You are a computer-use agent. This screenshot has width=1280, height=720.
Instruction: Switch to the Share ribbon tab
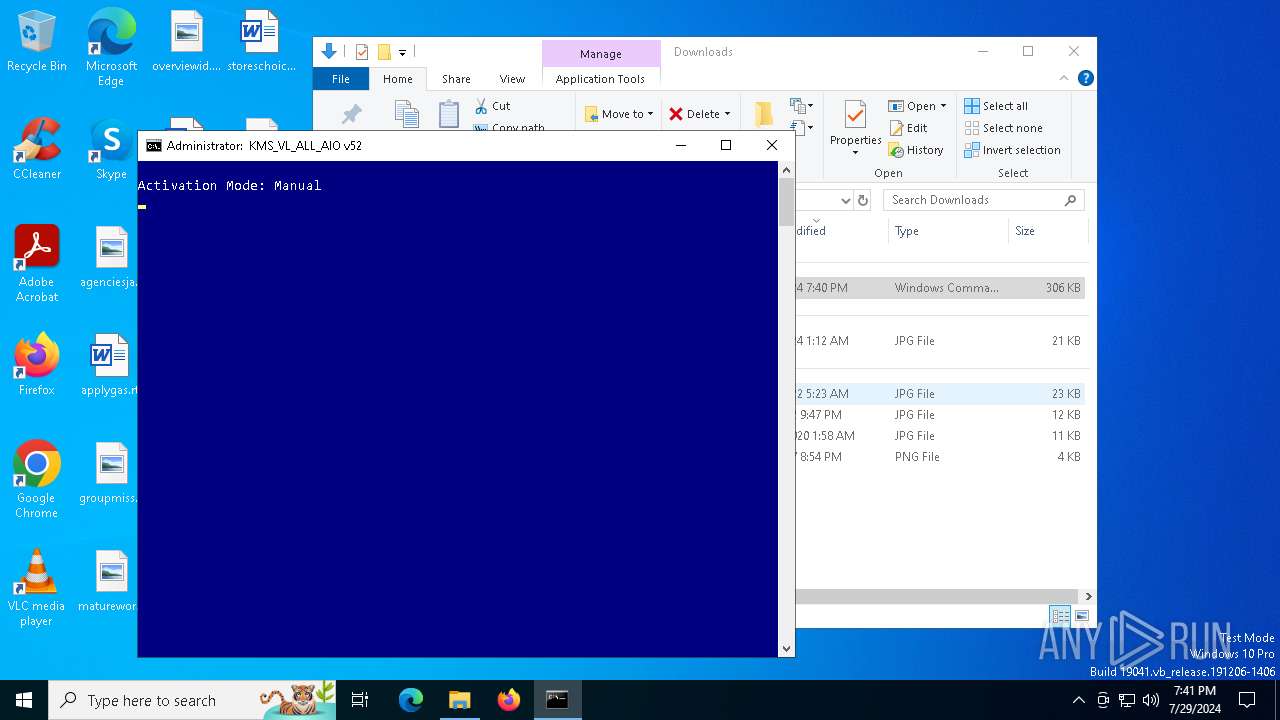tap(456, 79)
